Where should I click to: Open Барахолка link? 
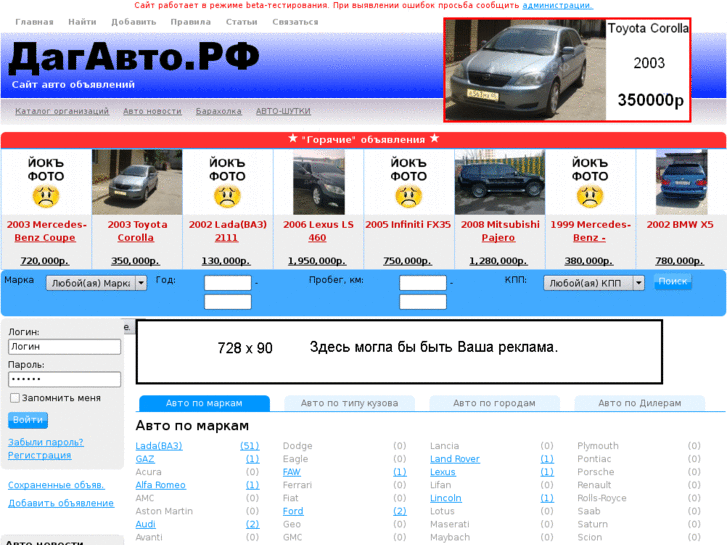tap(218, 111)
